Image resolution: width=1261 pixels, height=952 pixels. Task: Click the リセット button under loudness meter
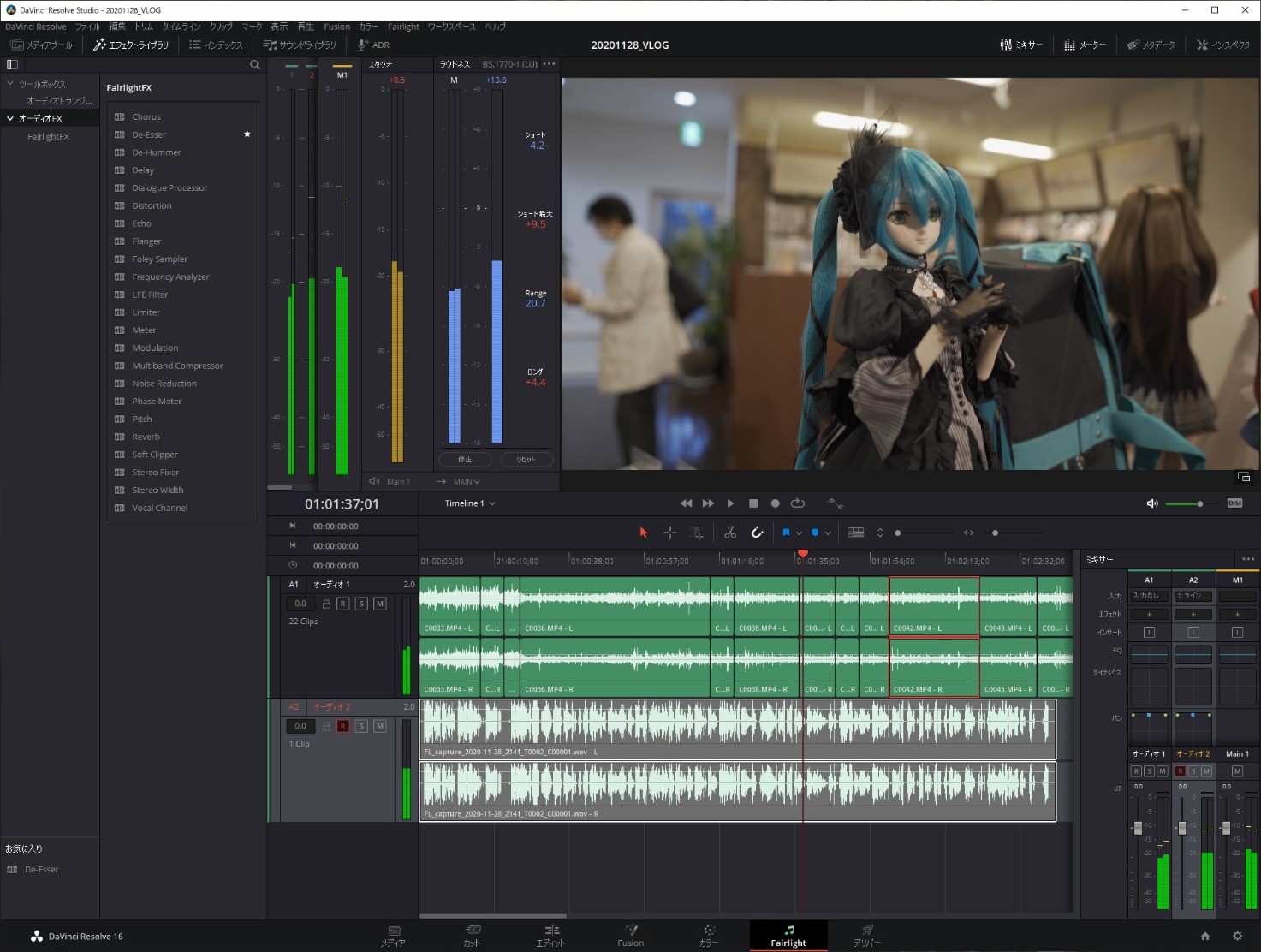[526, 460]
